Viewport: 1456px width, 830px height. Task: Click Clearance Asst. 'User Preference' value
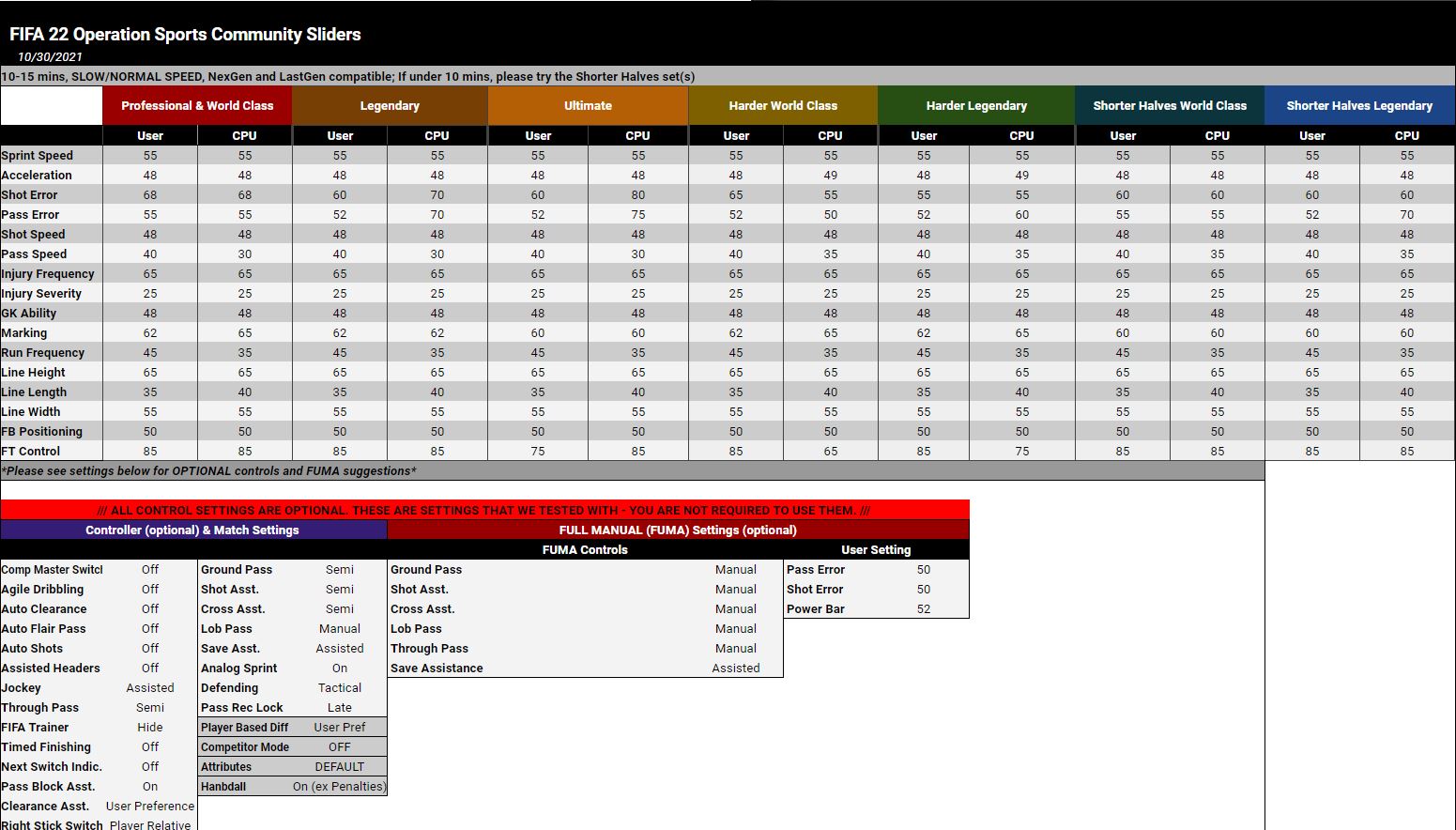pos(150,807)
